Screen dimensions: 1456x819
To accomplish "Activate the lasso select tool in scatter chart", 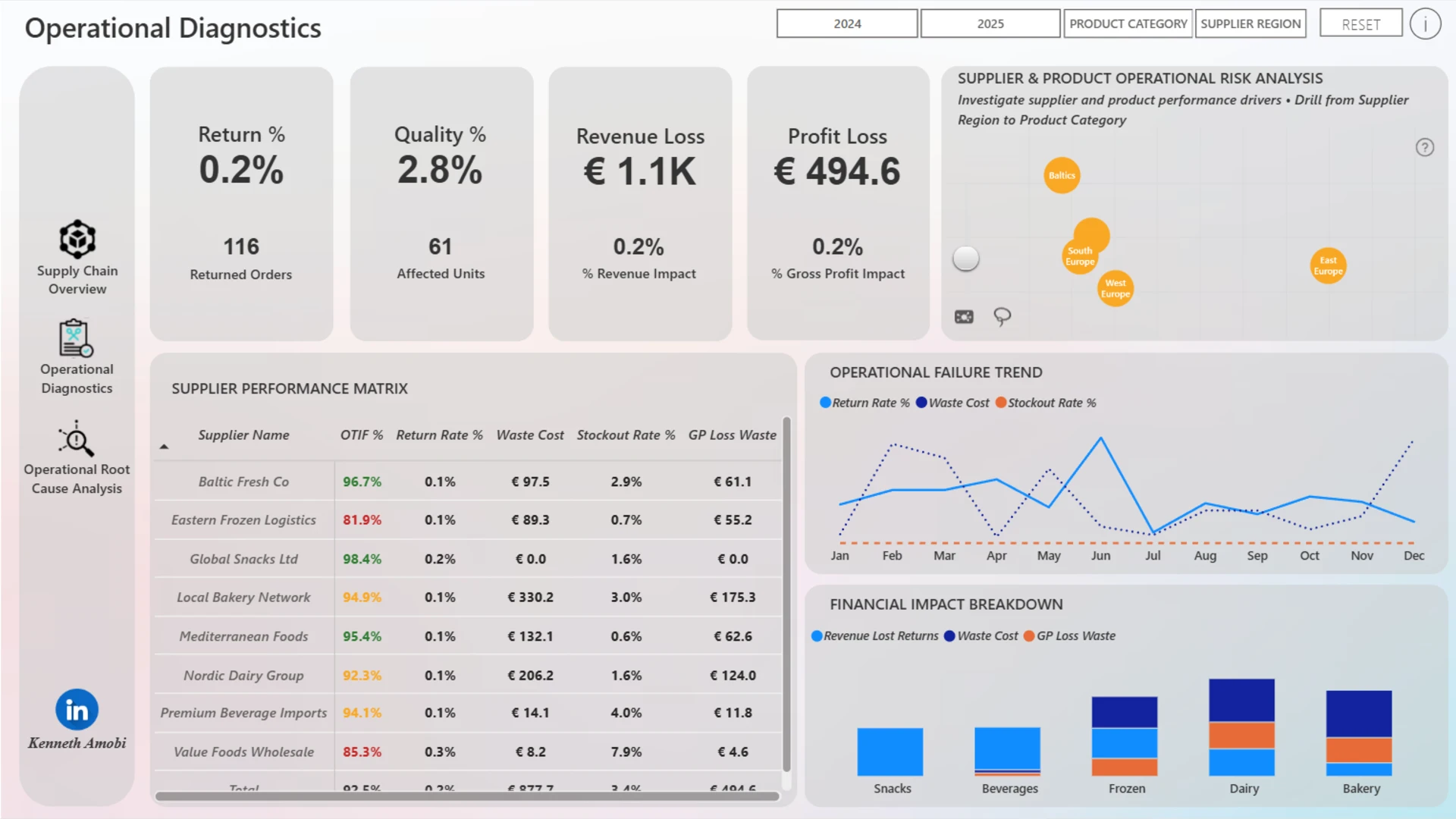I will coord(1002,316).
